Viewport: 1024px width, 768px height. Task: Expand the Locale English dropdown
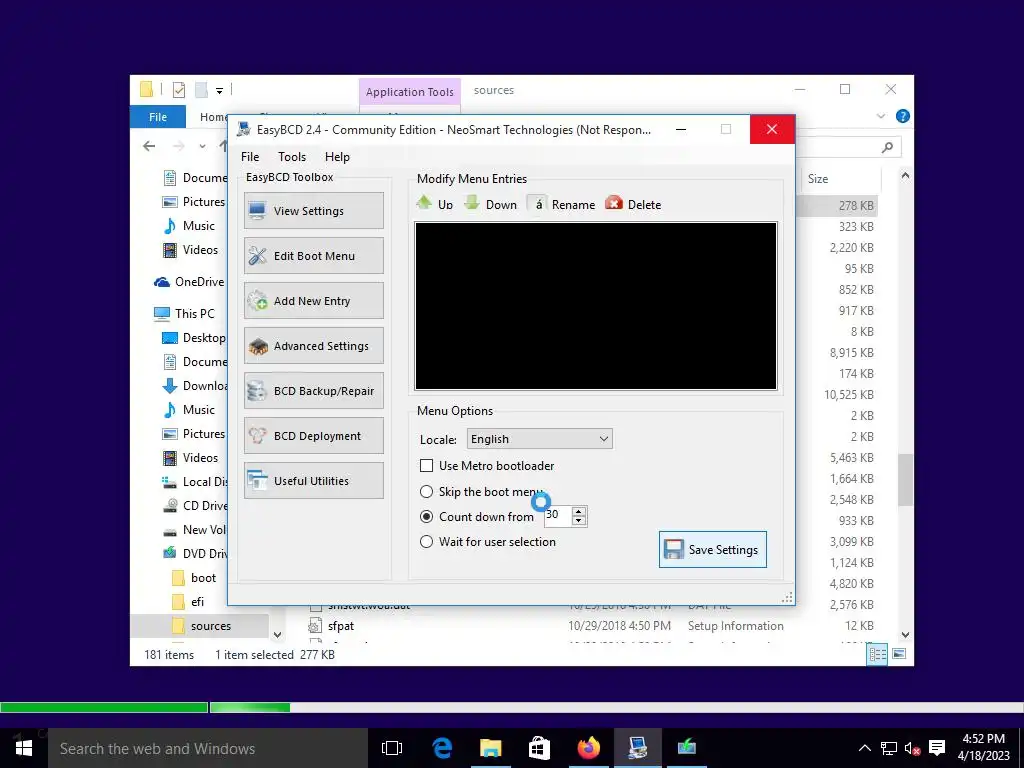(539, 439)
